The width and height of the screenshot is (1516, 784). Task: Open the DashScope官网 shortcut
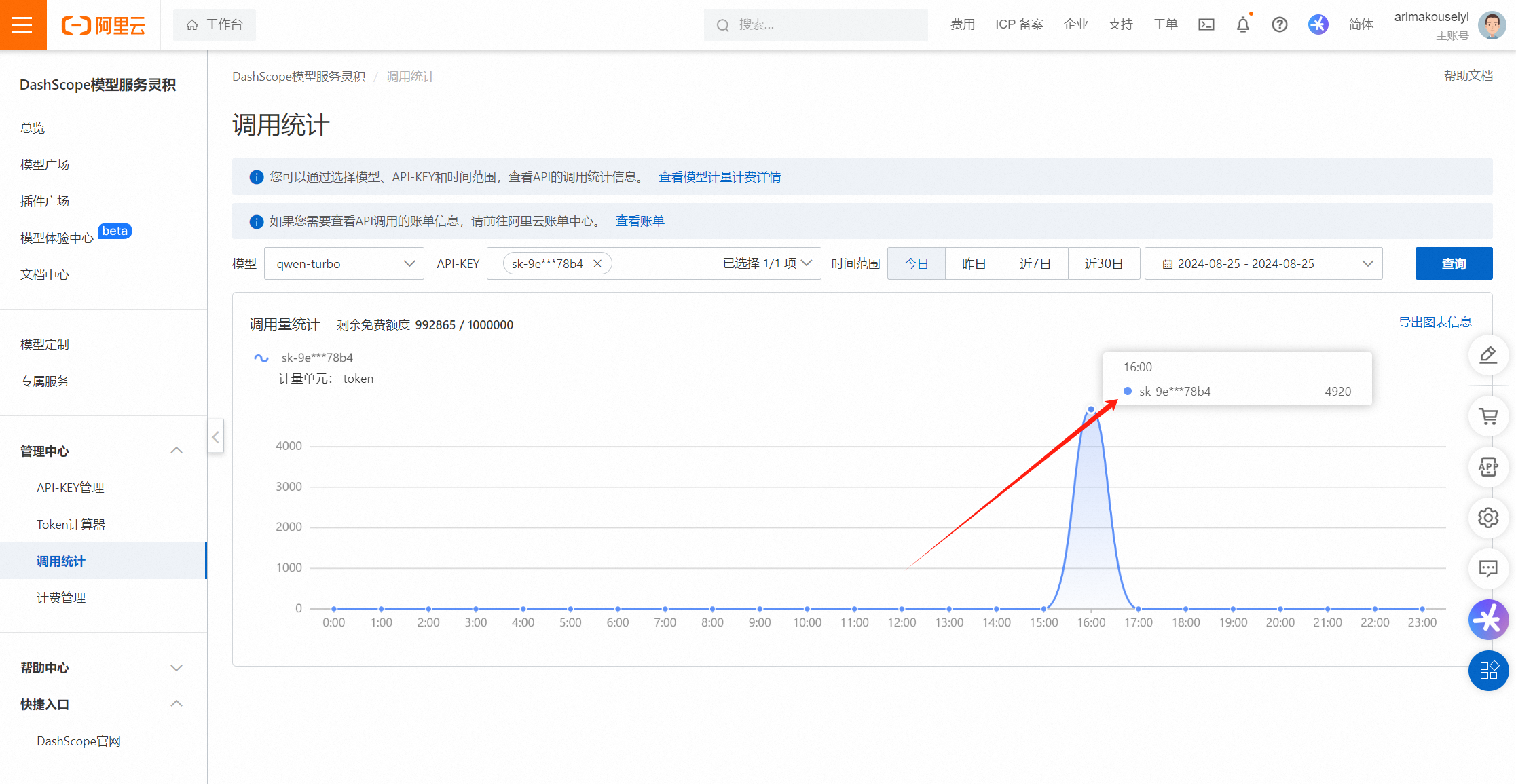[x=79, y=741]
